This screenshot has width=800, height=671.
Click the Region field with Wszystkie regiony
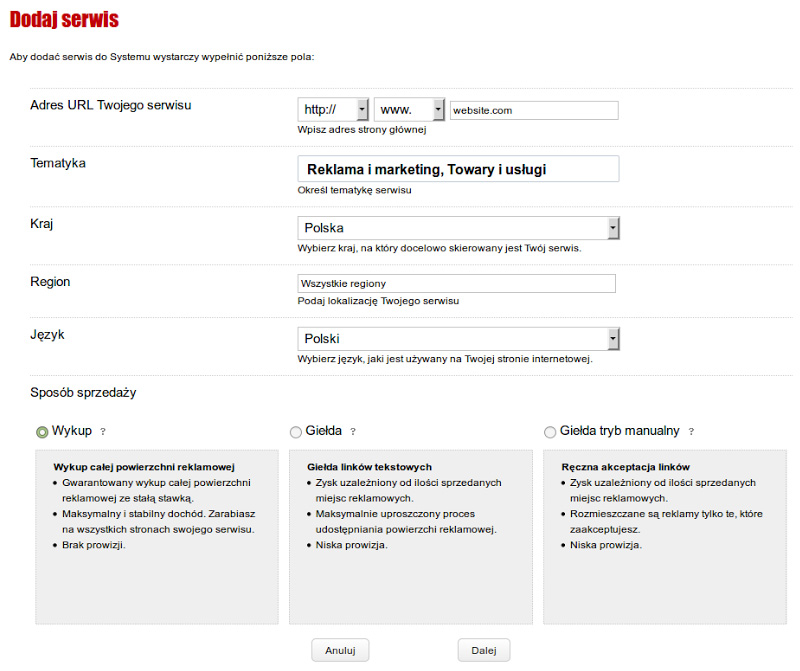tap(457, 283)
